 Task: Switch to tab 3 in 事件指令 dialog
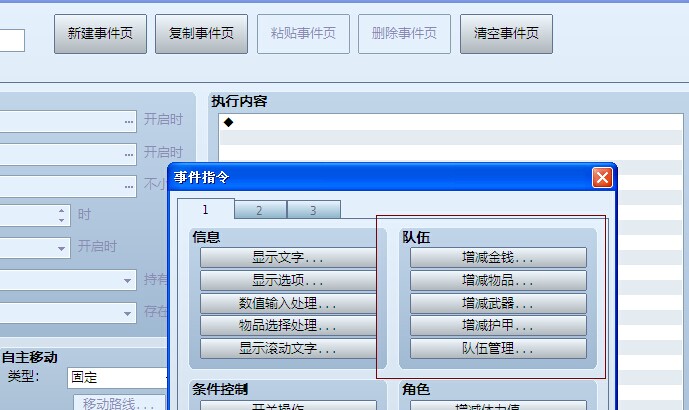pyautogui.click(x=313, y=210)
